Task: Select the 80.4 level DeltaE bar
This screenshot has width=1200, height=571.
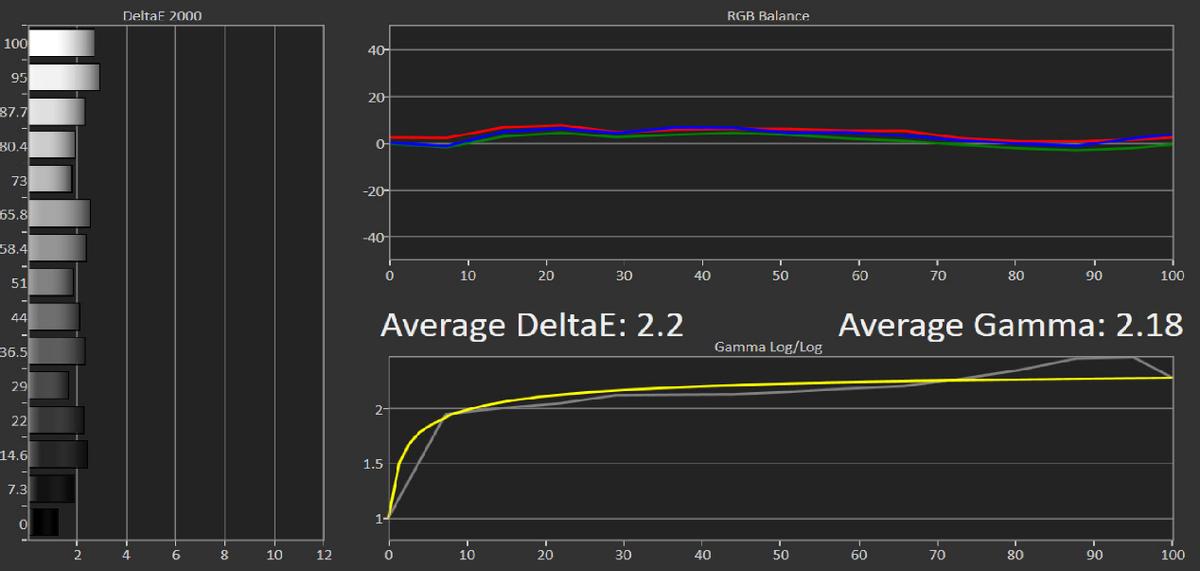Action: tap(52, 145)
